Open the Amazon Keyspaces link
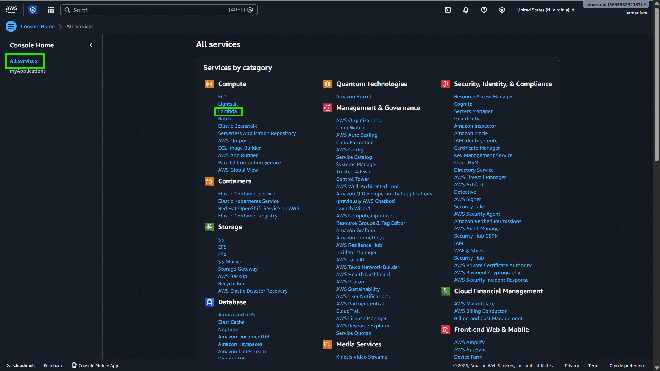Screen dimensions: 660x371 tap(240, 344)
